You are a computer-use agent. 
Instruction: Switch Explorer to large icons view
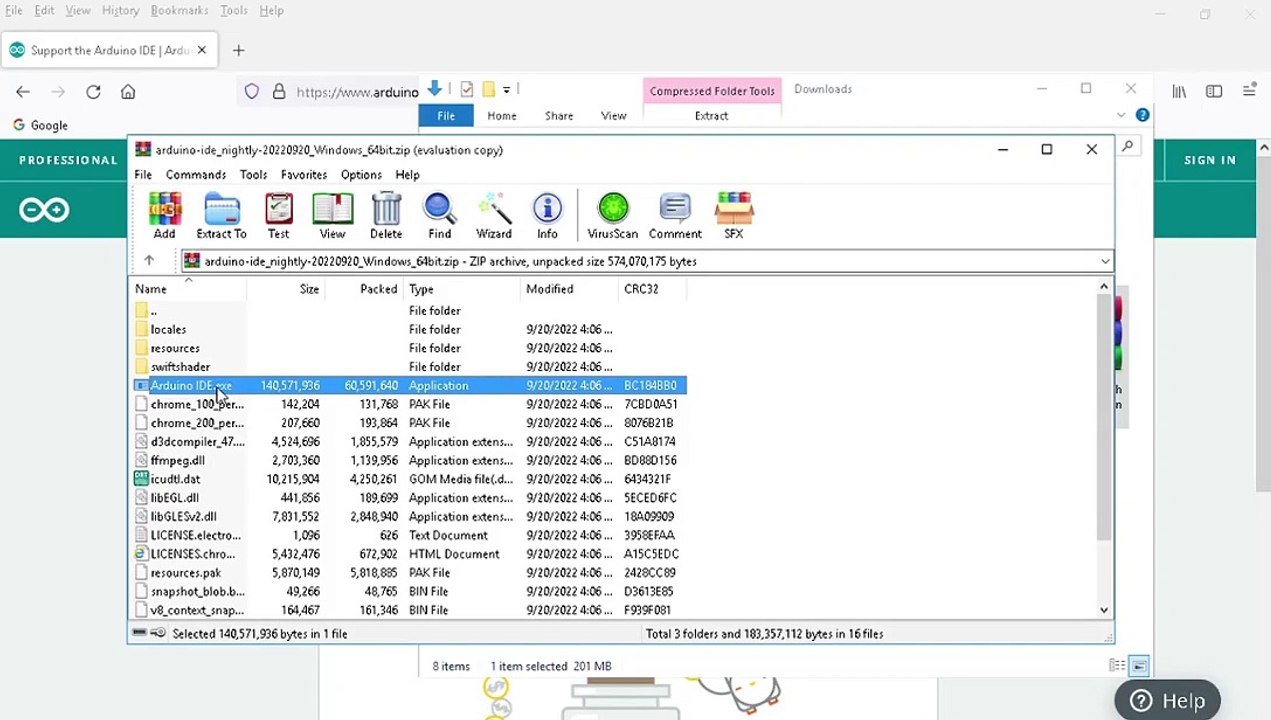(1139, 666)
